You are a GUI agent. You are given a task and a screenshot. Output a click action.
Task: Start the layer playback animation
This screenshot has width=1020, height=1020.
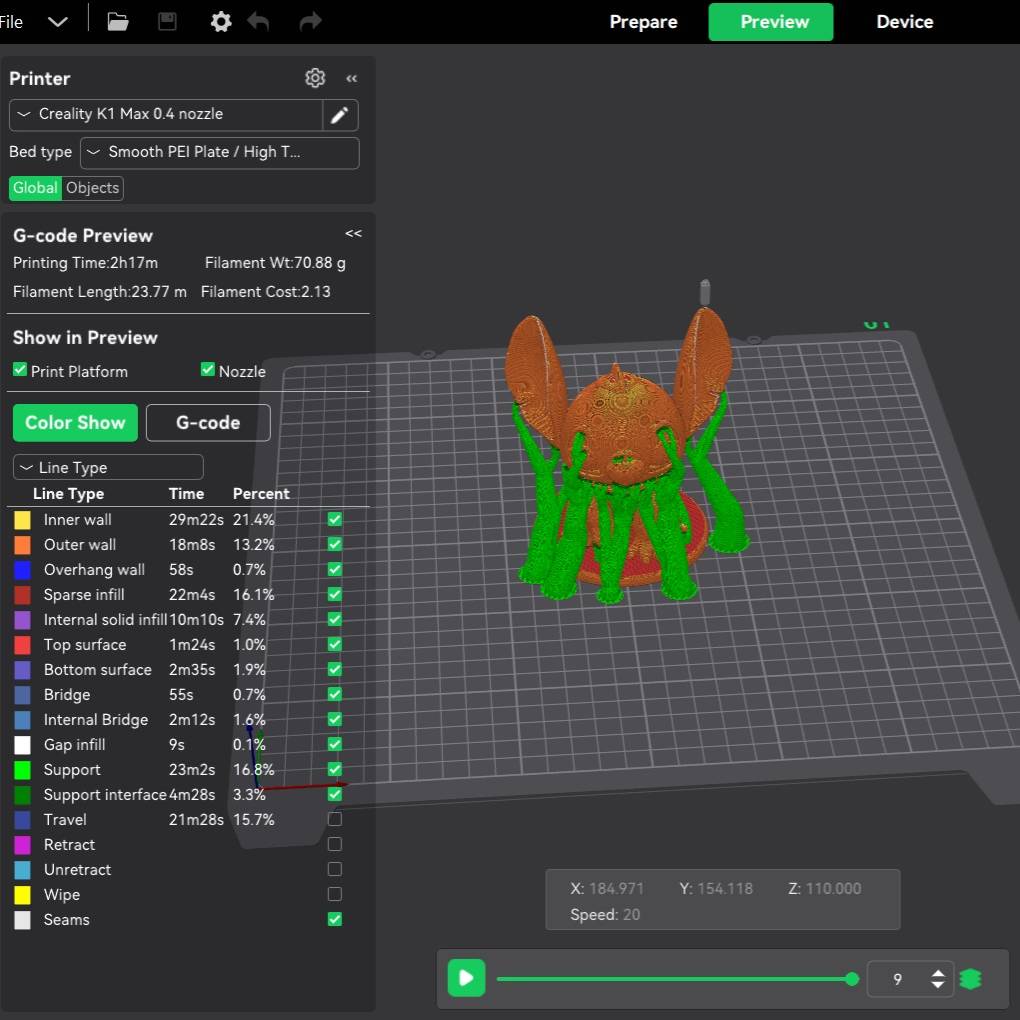point(466,978)
